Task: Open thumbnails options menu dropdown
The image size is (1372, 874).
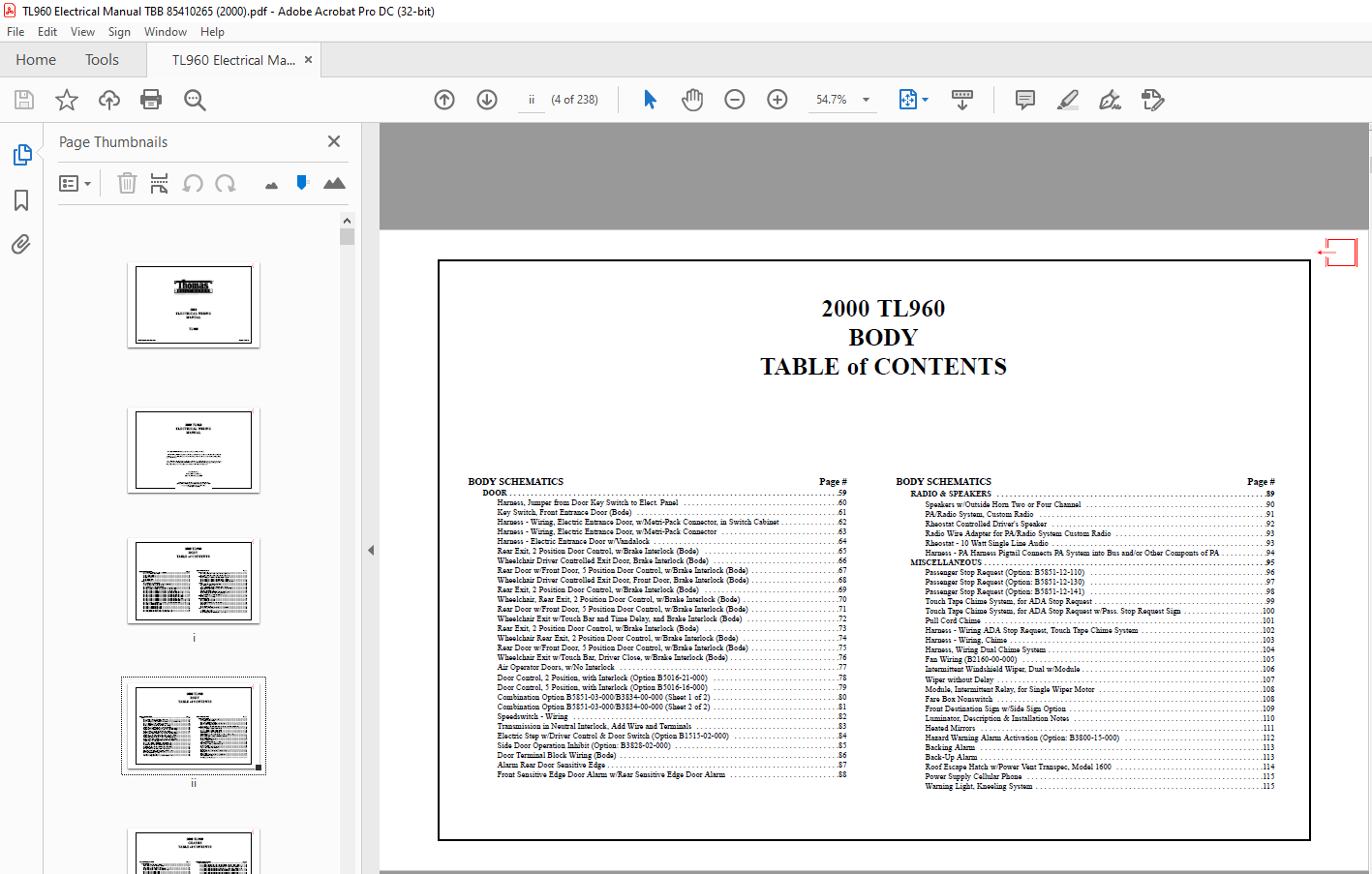Action: tap(75, 183)
